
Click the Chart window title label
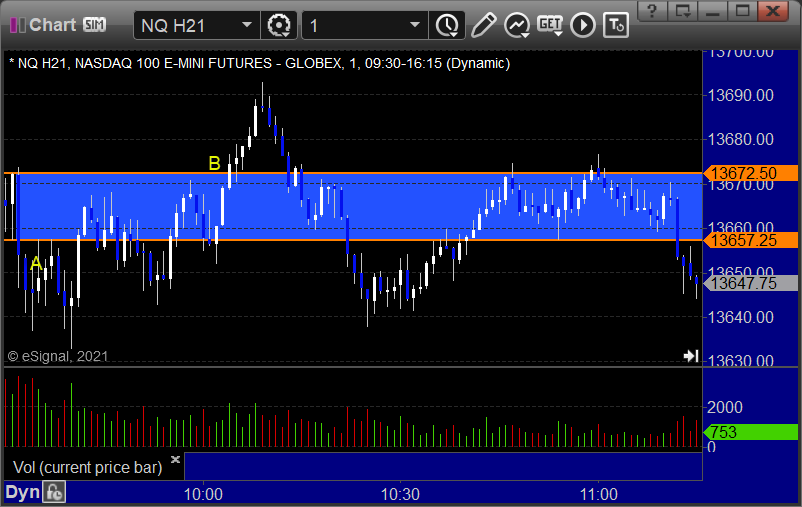[53, 25]
